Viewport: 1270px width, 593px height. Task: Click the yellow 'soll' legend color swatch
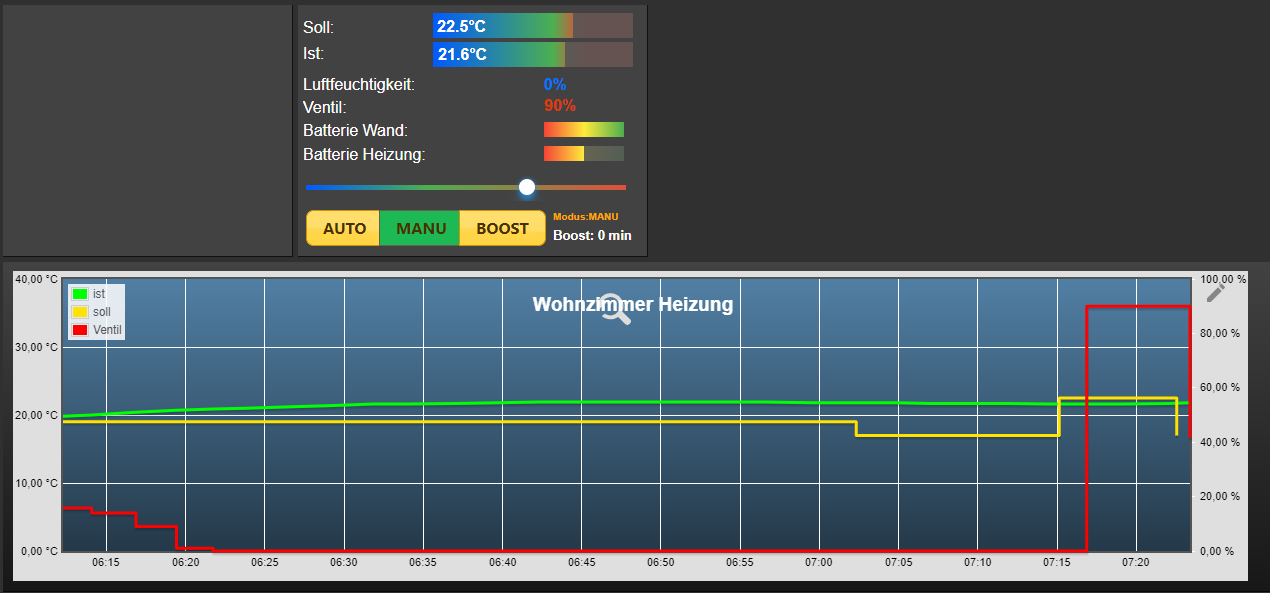click(80, 312)
